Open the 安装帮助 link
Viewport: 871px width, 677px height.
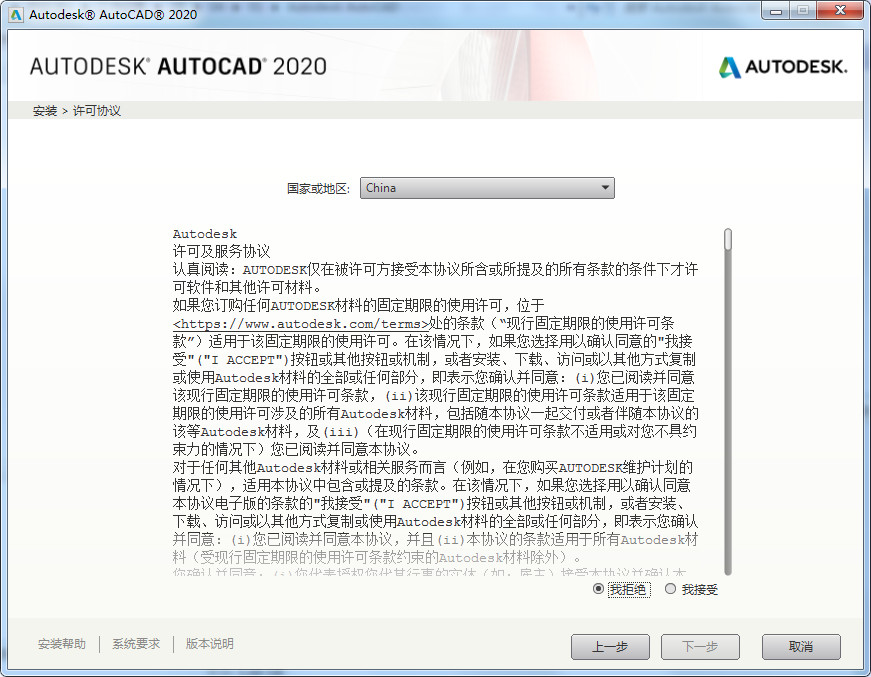[x=60, y=644]
